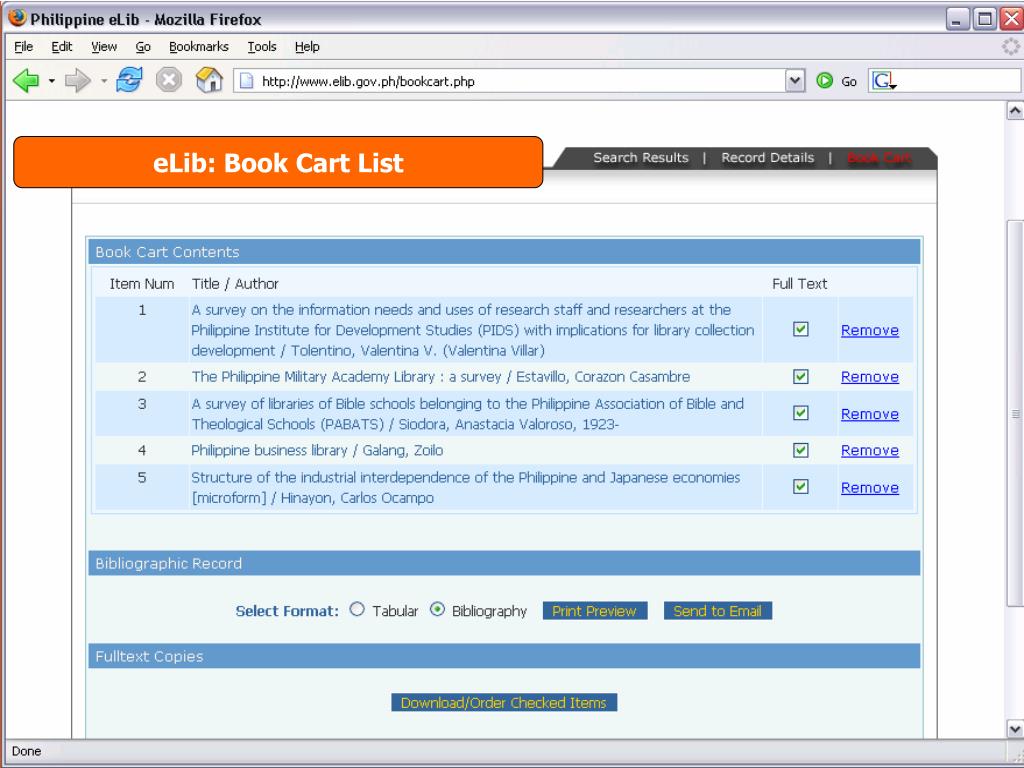The height and width of the screenshot is (768, 1024).
Task: Click the throbber activity indicator icon
Action: 1010,46
